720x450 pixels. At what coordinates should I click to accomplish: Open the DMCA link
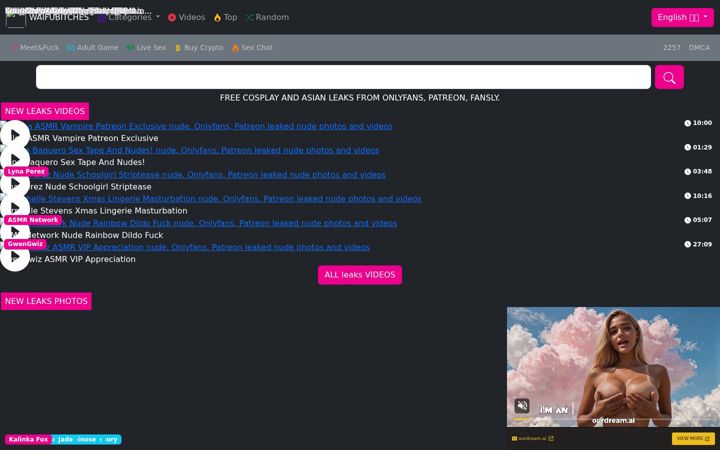click(699, 48)
